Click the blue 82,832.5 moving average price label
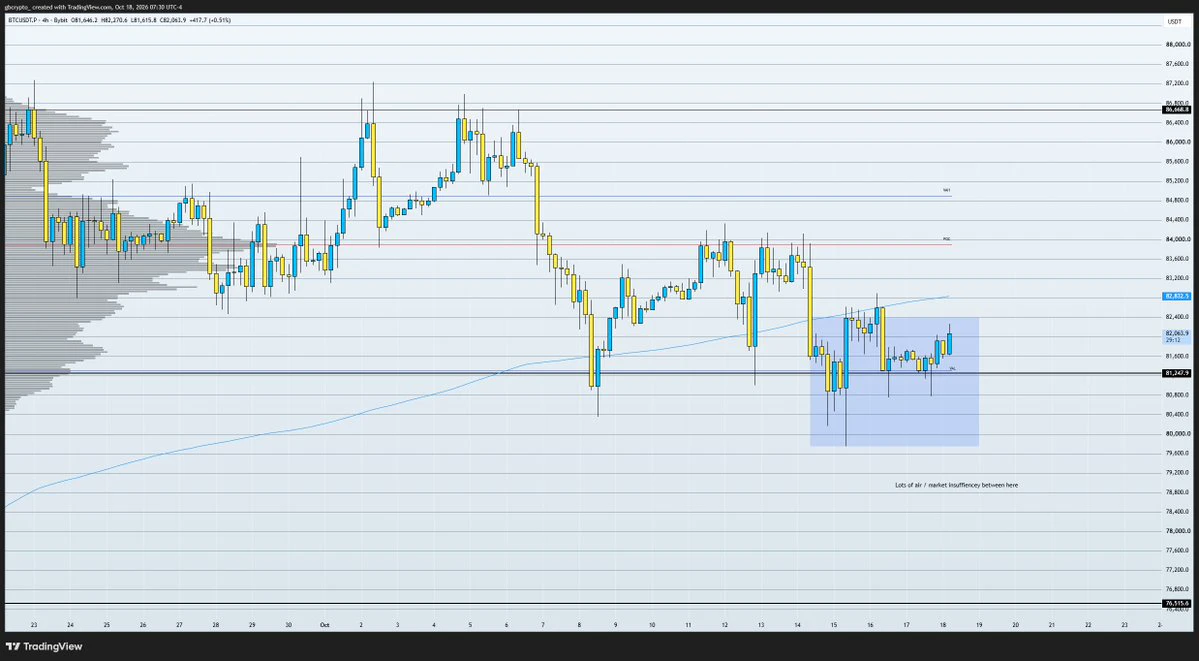 (1177, 296)
